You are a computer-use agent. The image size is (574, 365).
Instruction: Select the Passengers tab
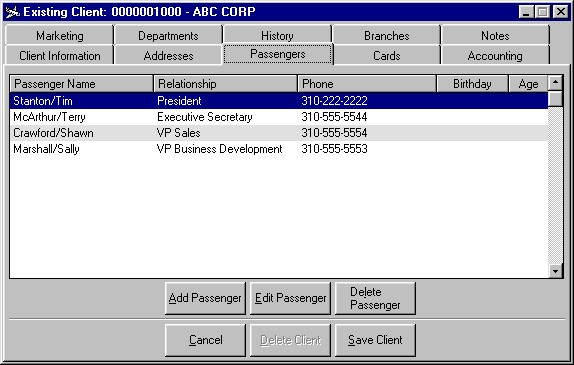(x=278, y=54)
